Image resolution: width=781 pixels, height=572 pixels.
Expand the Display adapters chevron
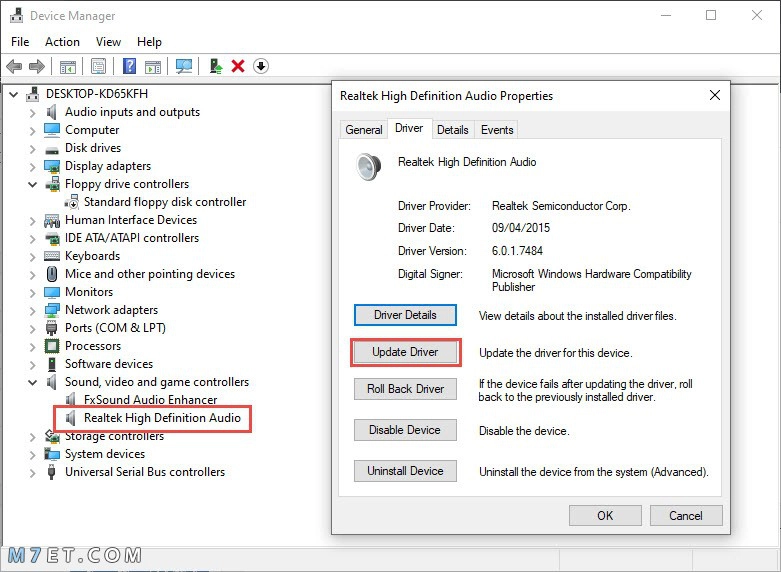(x=32, y=166)
